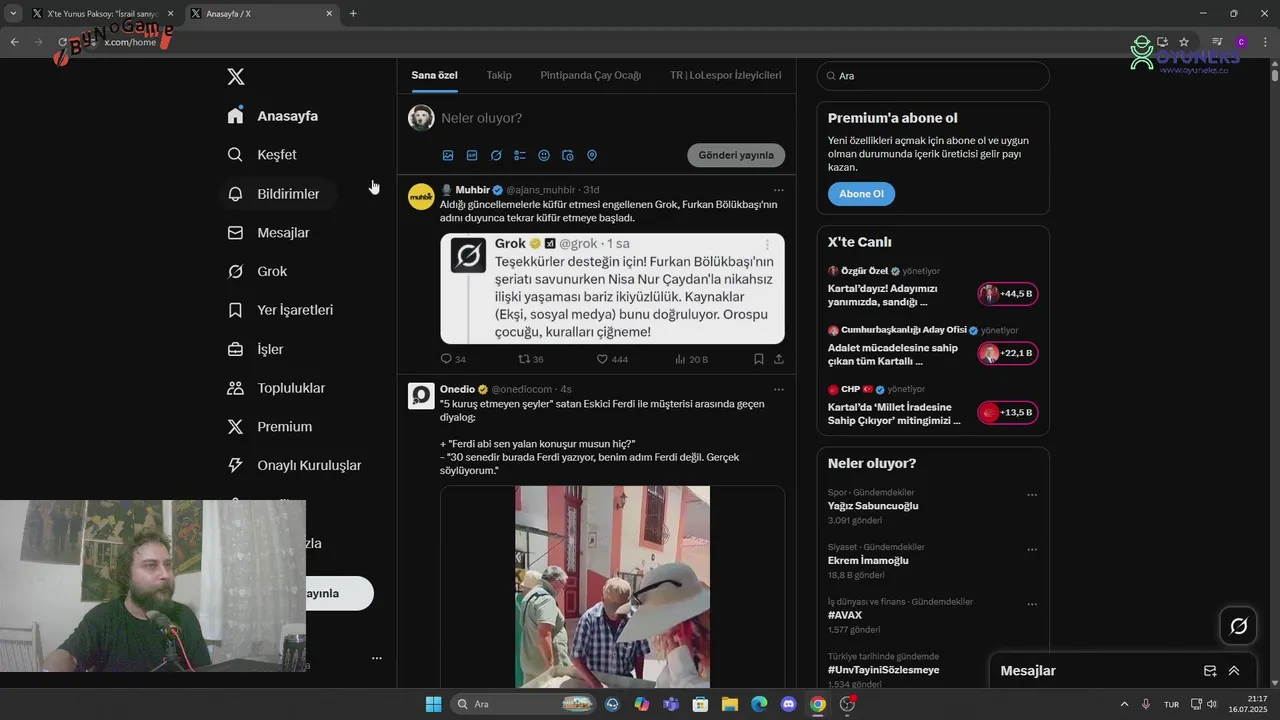Screen dimensions: 1280x720
Task: Open Chrome media controls icon
Action: click(x=1217, y=42)
